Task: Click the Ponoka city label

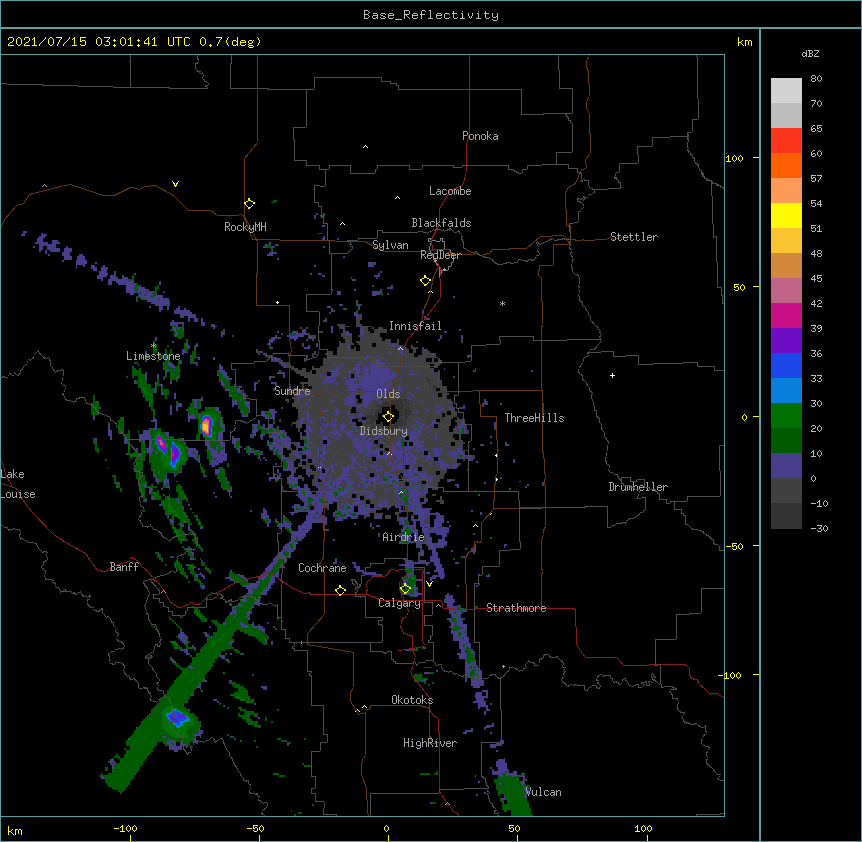Action: tap(480, 136)
